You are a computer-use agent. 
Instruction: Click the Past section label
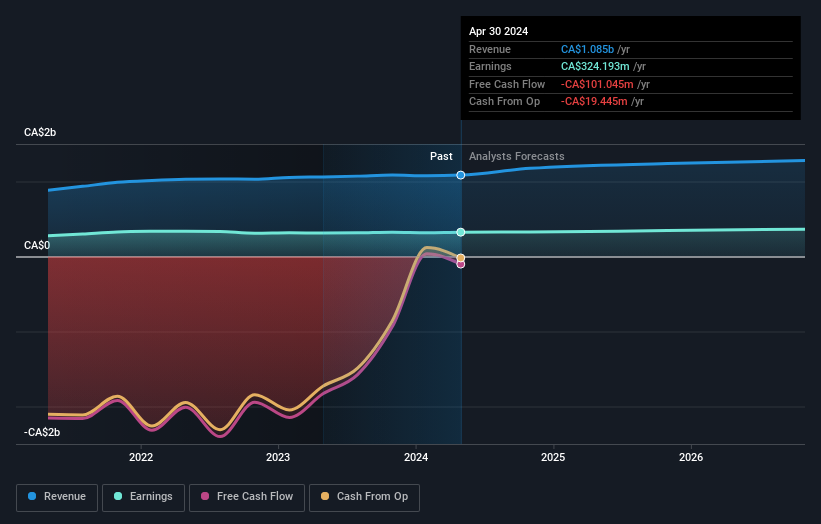pyautogui.click(x=441, y=157)
